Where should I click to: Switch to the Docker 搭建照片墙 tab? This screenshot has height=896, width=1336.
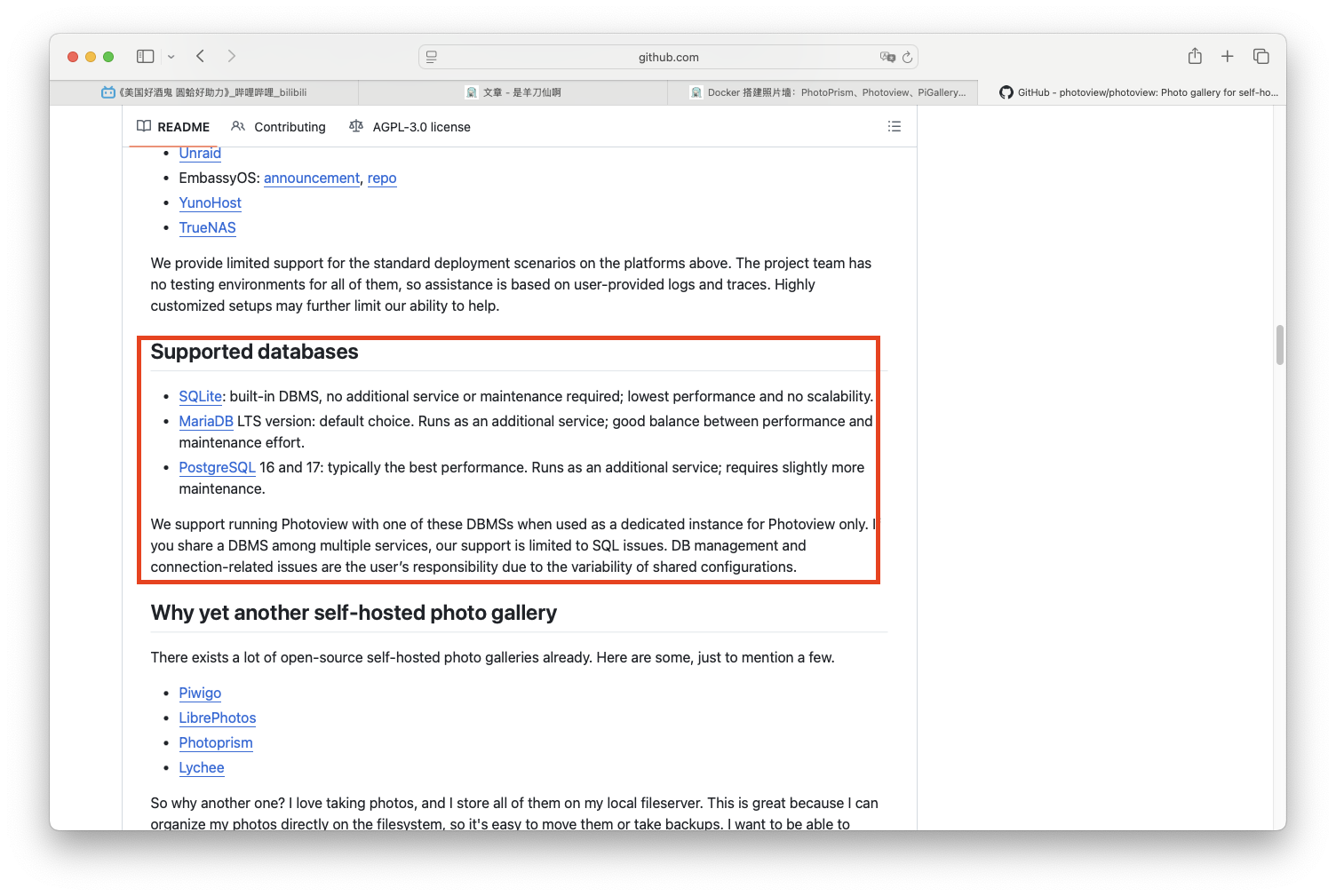coord(823,92)
